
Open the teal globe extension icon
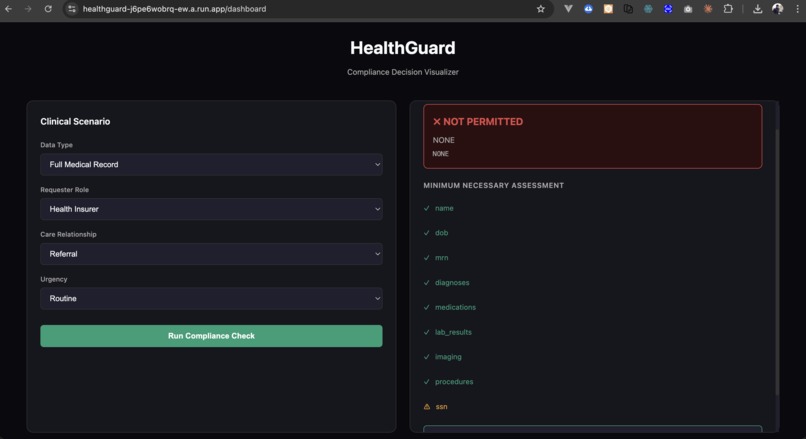[648, 9]
